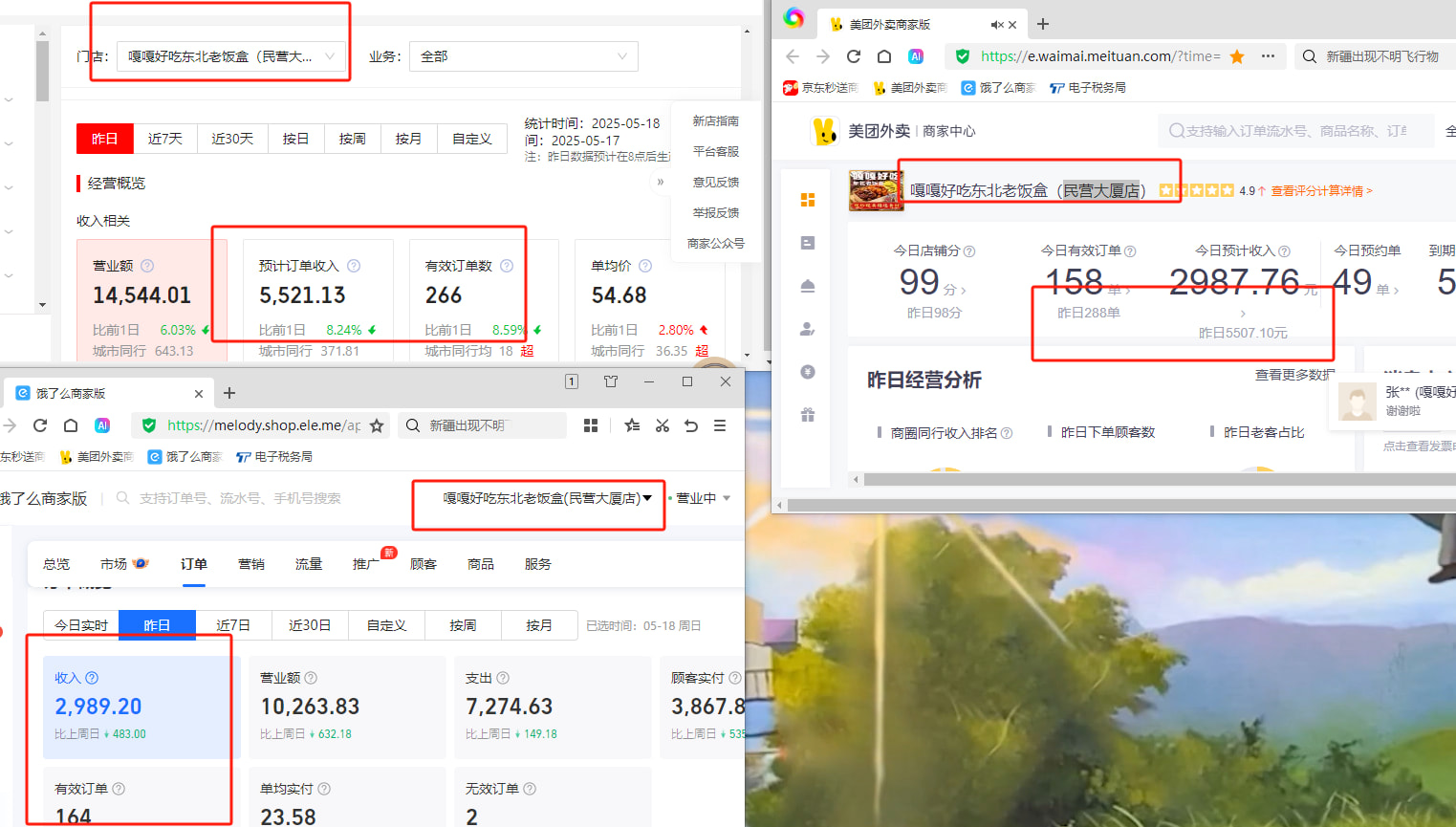Image resolution: width=1456 pixels, height=827 pixels.
Task: Click top-left window left vertical scrollbar
Action: point(42,72)
